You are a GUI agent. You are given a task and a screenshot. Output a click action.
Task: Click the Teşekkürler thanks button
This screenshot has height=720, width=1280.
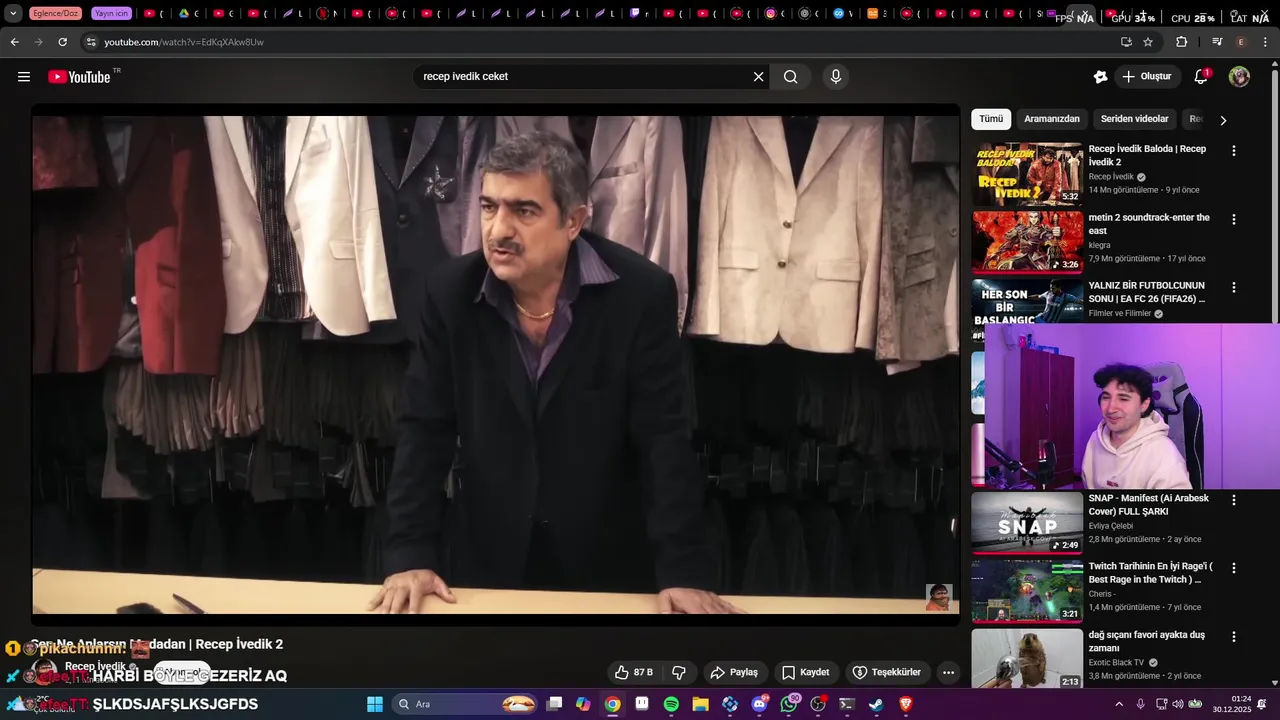887,672
